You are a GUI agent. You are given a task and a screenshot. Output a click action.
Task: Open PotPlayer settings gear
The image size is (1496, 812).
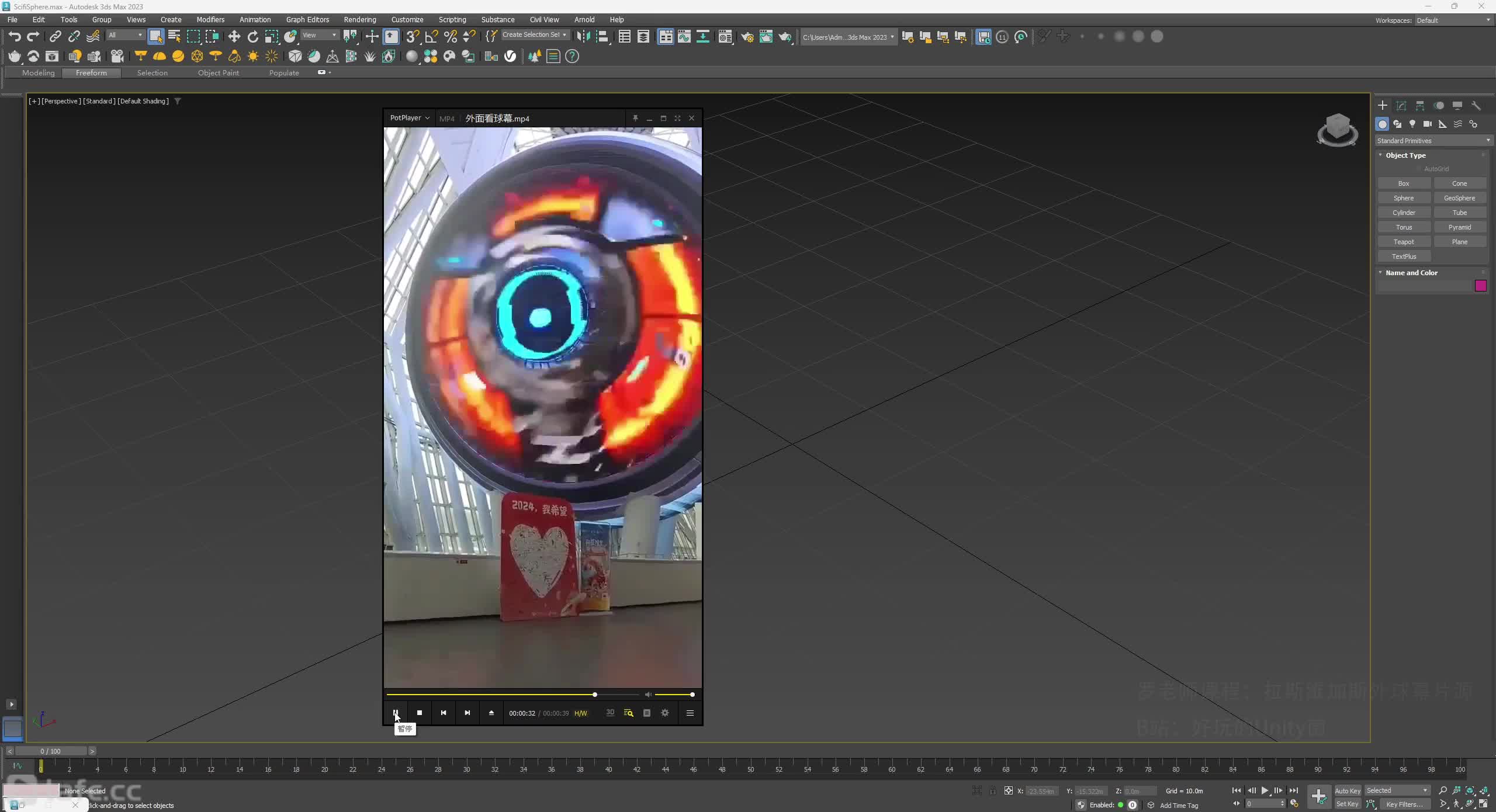665,713
